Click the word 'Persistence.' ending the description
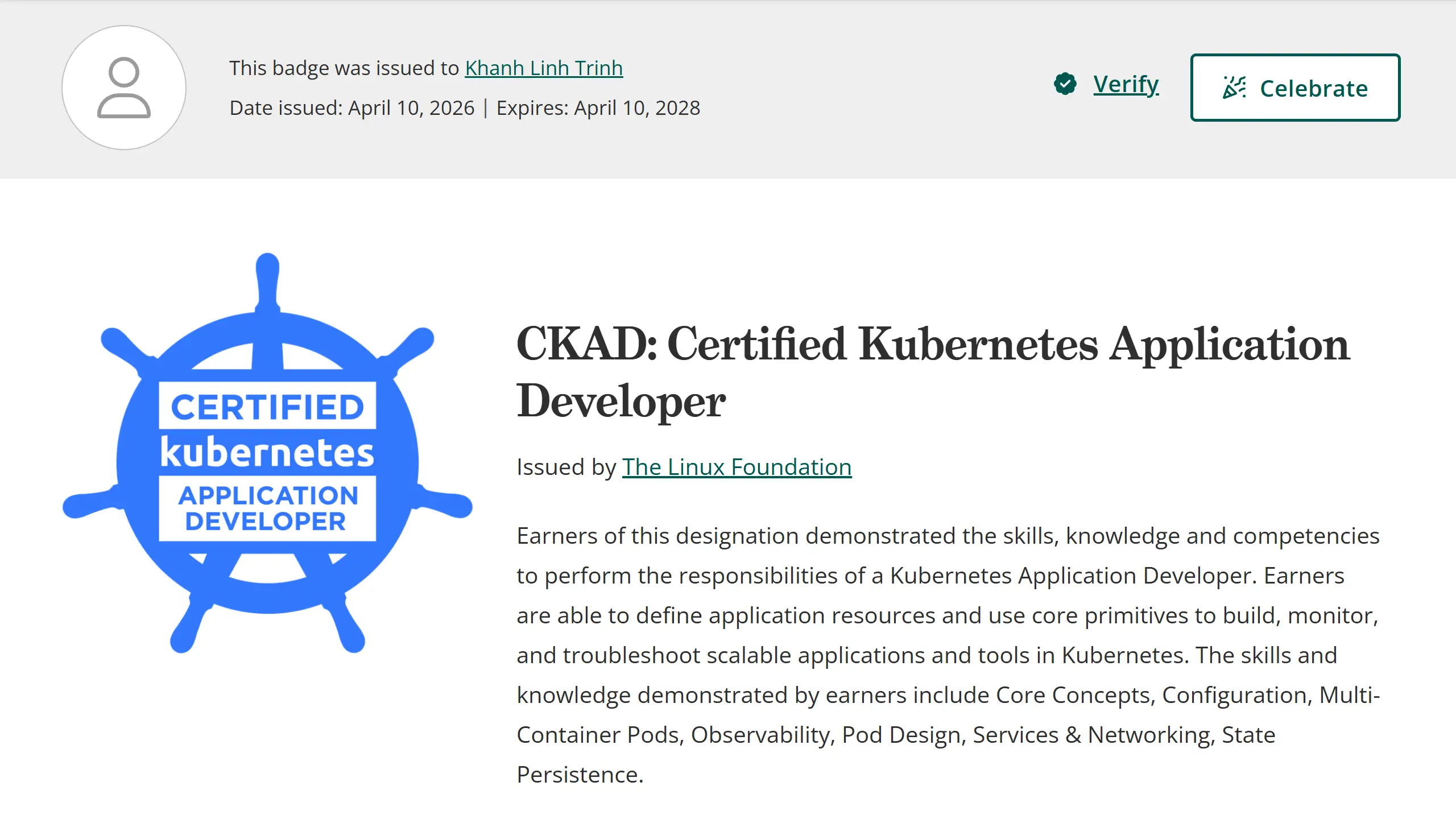 click(580, 775)
